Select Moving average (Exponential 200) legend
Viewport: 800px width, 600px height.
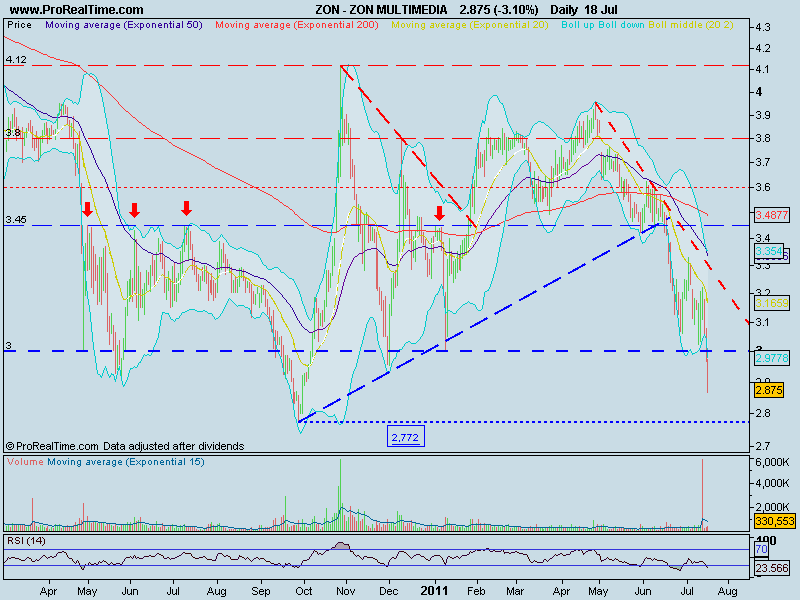(297, 24)
